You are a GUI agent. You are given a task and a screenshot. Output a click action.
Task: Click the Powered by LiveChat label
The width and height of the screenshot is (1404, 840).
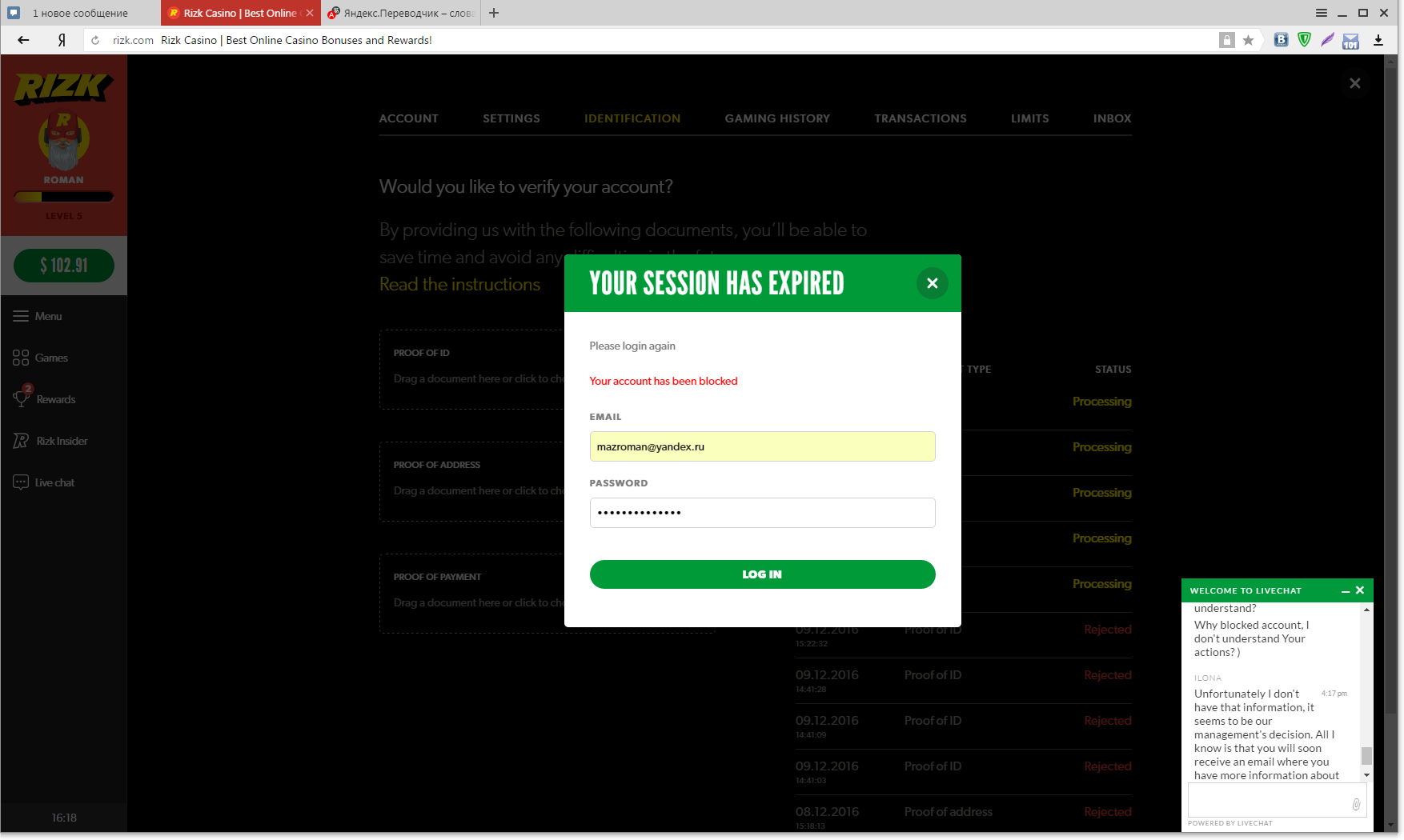click(x=1230, y=823)
